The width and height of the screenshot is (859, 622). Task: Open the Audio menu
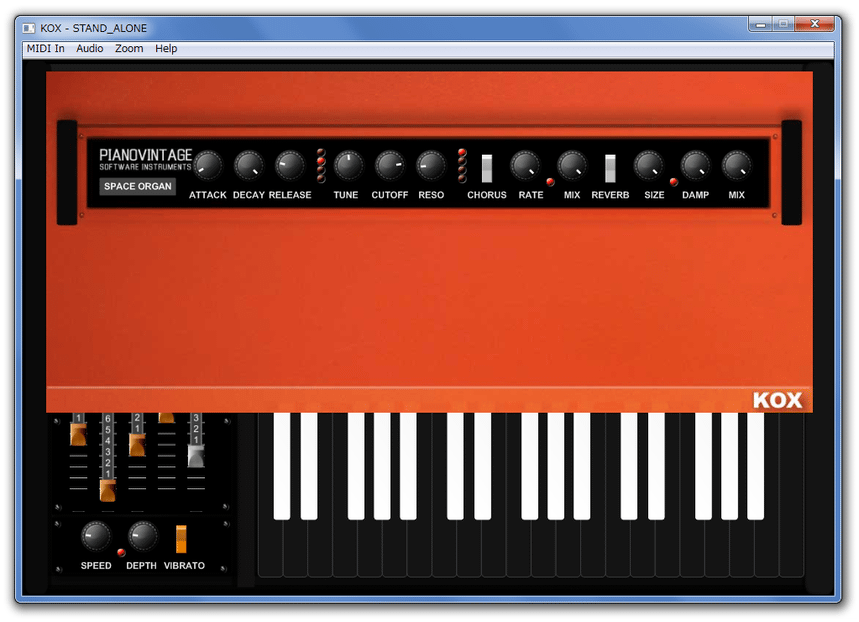point(89,48)
